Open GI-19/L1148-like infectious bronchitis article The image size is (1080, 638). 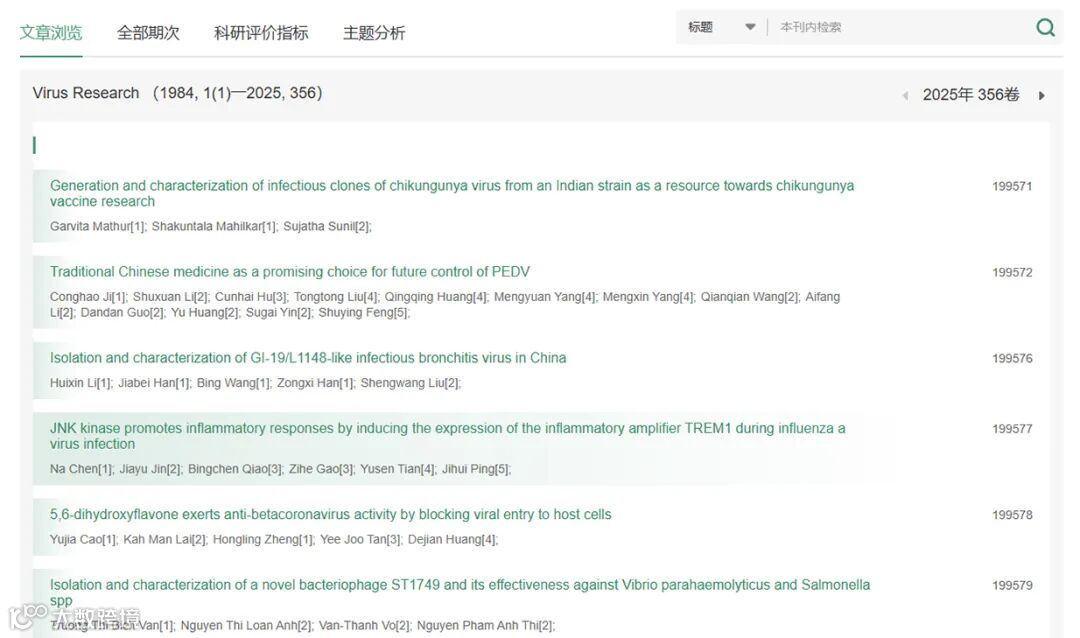coord(308,358)
